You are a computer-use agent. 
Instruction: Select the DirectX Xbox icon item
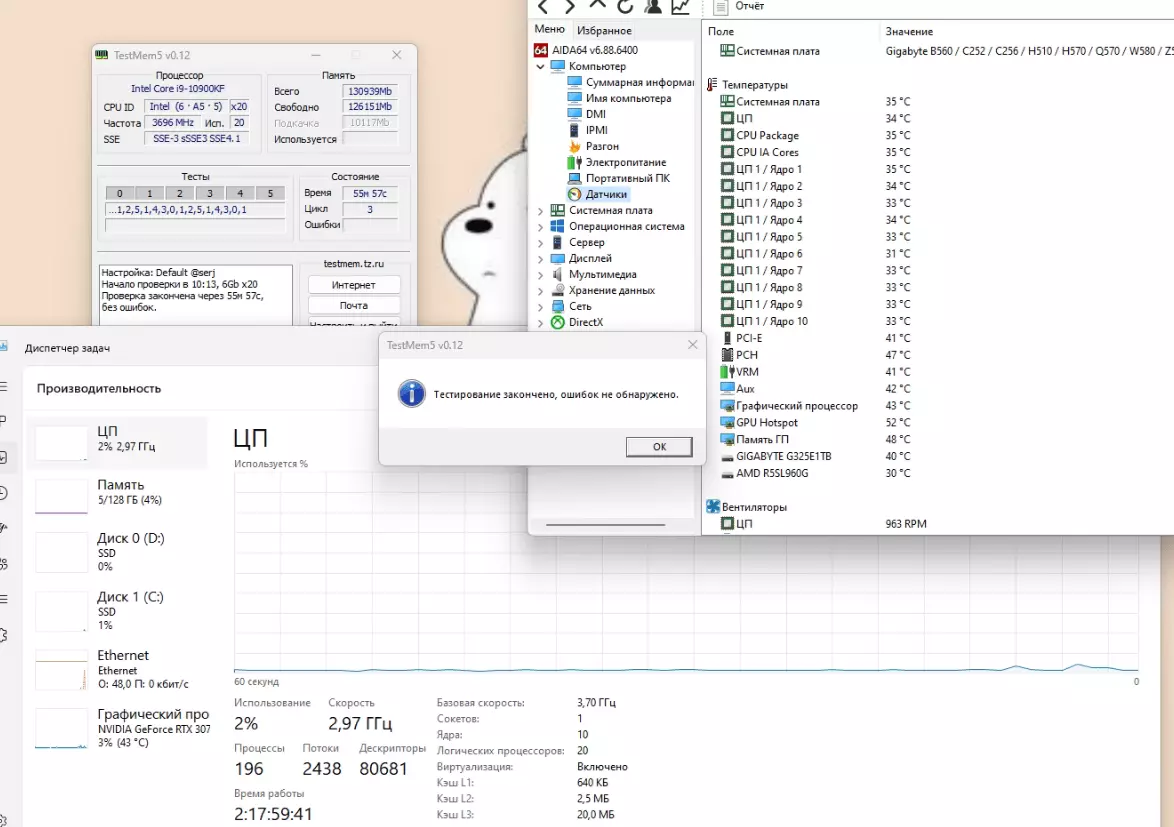tap(558, 323)
